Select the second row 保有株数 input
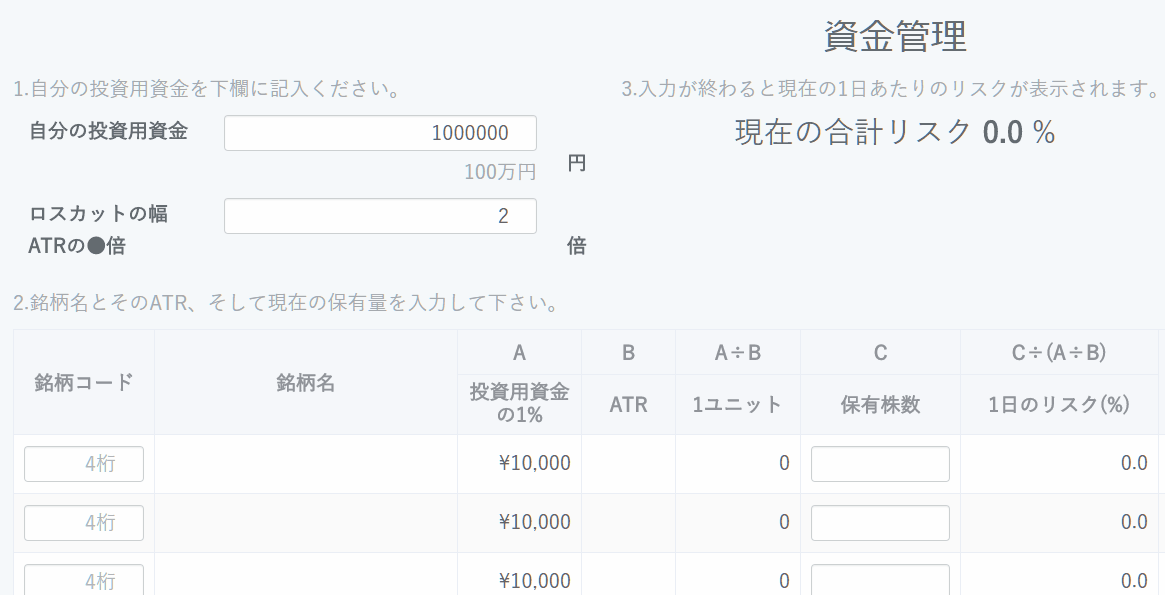 (880, 523)
